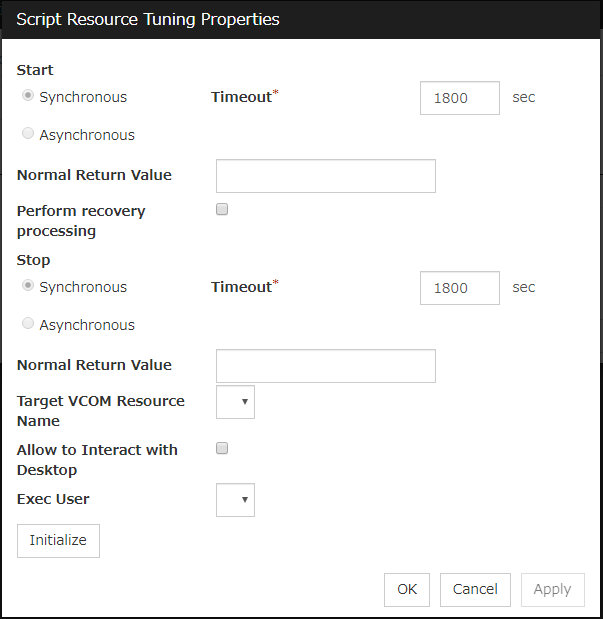Expand the Exec User dropdown
This screenshot has width=603, height=619.
pyautogui.click(x=235, y=500)
